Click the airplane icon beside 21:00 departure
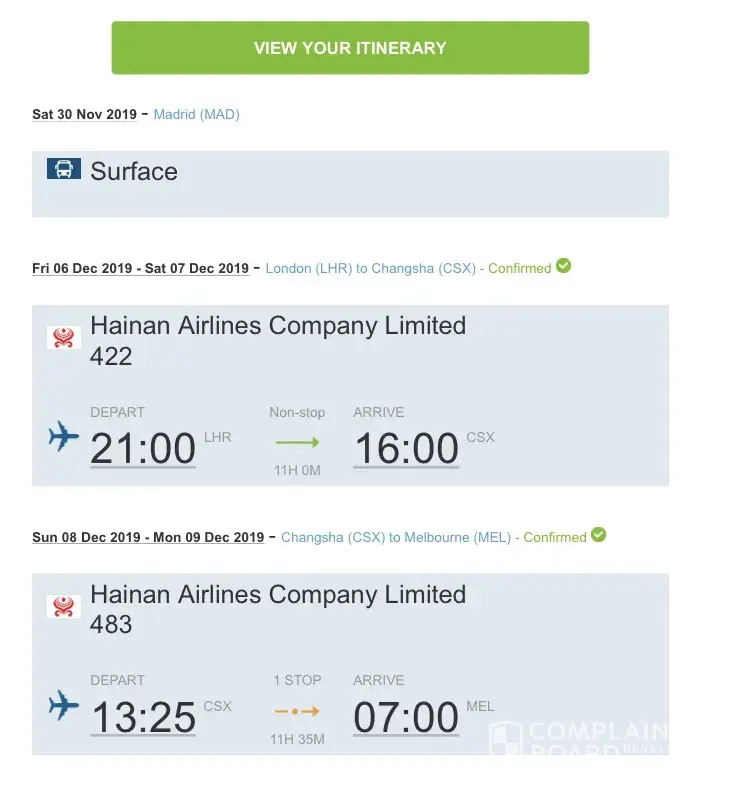Screen dimensions: 750x785 tap(64, 437)
